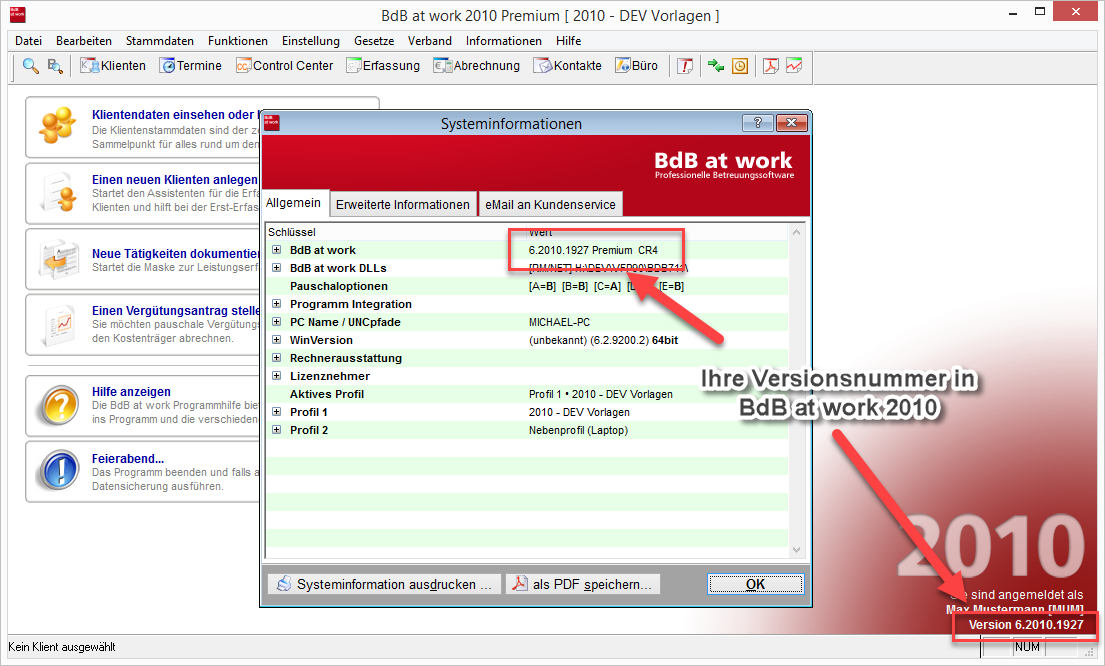Open Büro from the toolbar
Image resolution: width=1105 pixels, height=666 pixels.
pyautogui.click(x=636, y=66)
